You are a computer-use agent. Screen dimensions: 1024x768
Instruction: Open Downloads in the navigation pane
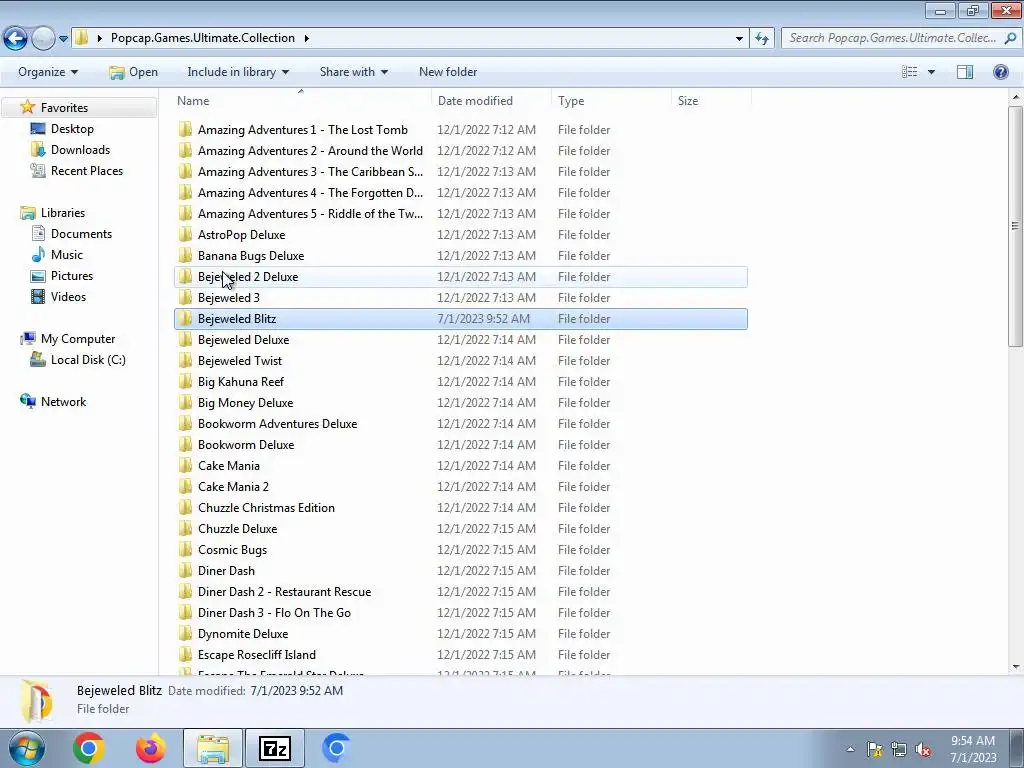click(80, 150)
